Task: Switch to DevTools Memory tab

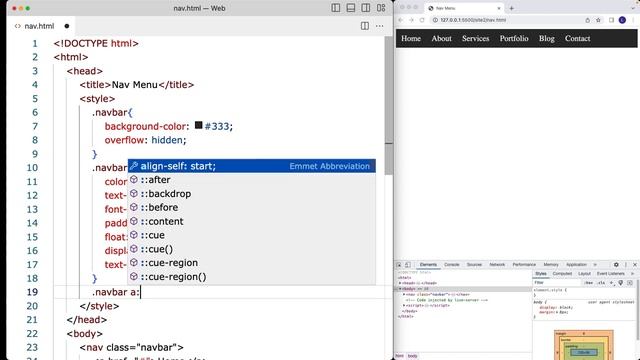Action: pos(551,264)
